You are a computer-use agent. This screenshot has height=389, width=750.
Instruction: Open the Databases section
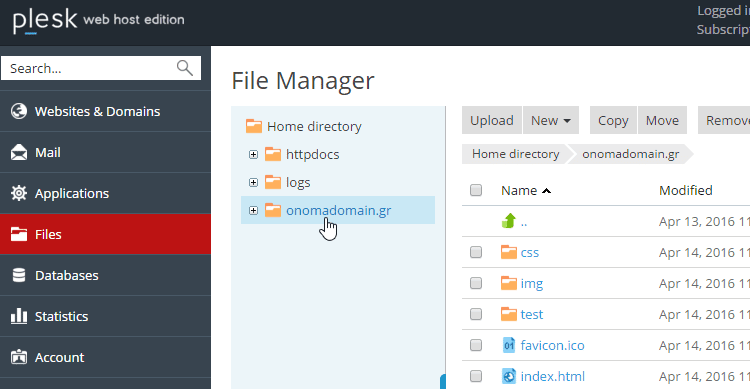105,275
